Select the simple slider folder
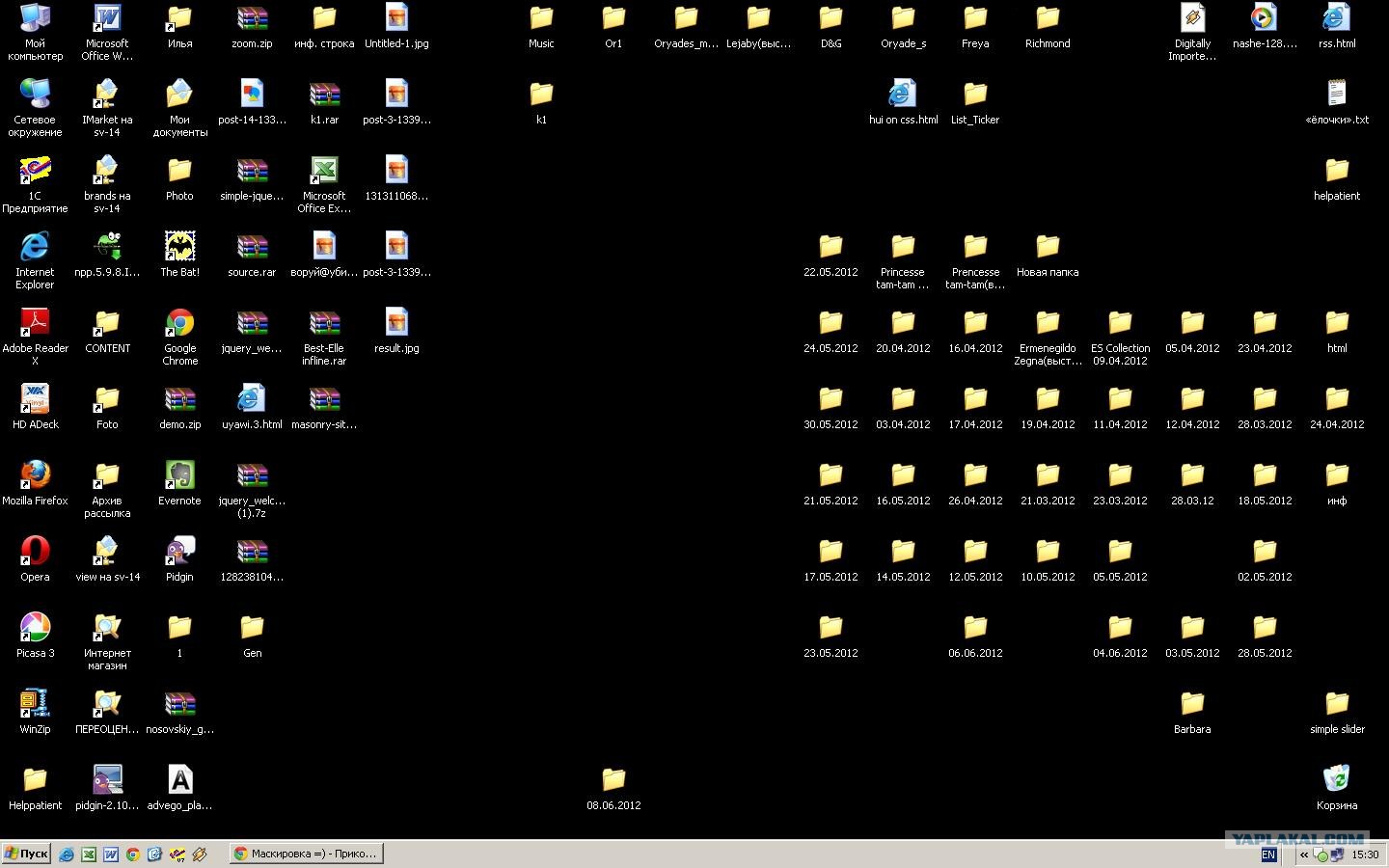 click(1337, 711)
